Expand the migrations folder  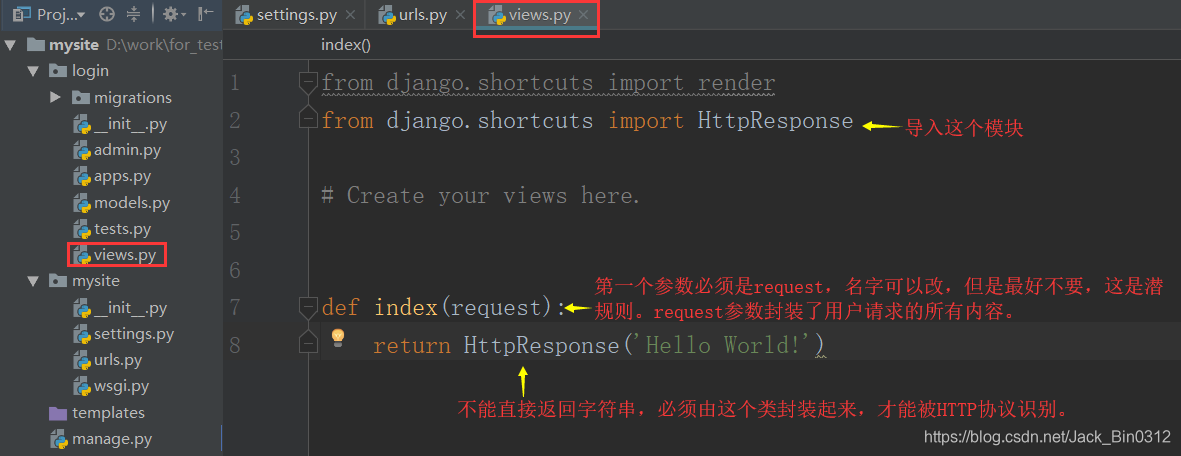coord(55,97)
